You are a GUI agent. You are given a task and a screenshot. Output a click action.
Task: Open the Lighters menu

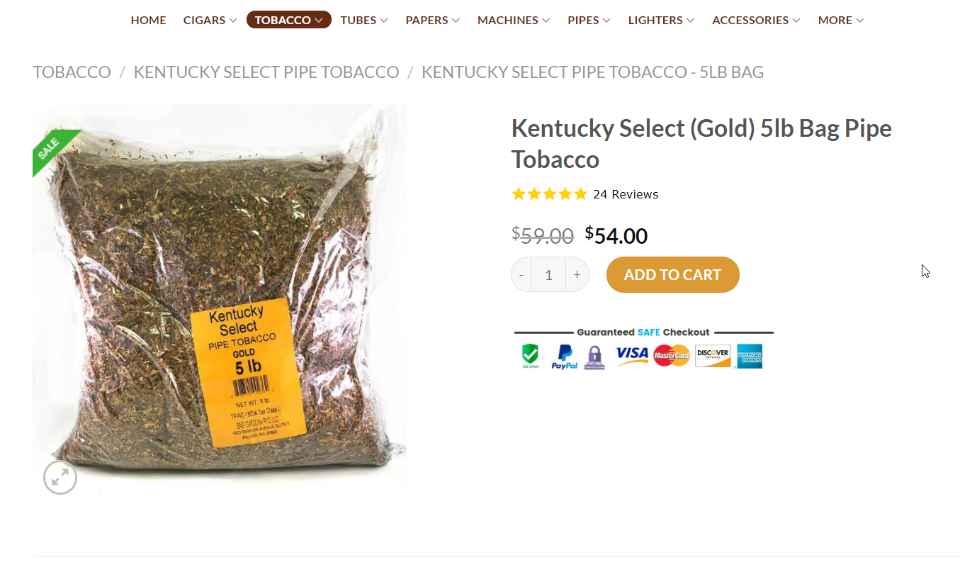tap(661, 20)
